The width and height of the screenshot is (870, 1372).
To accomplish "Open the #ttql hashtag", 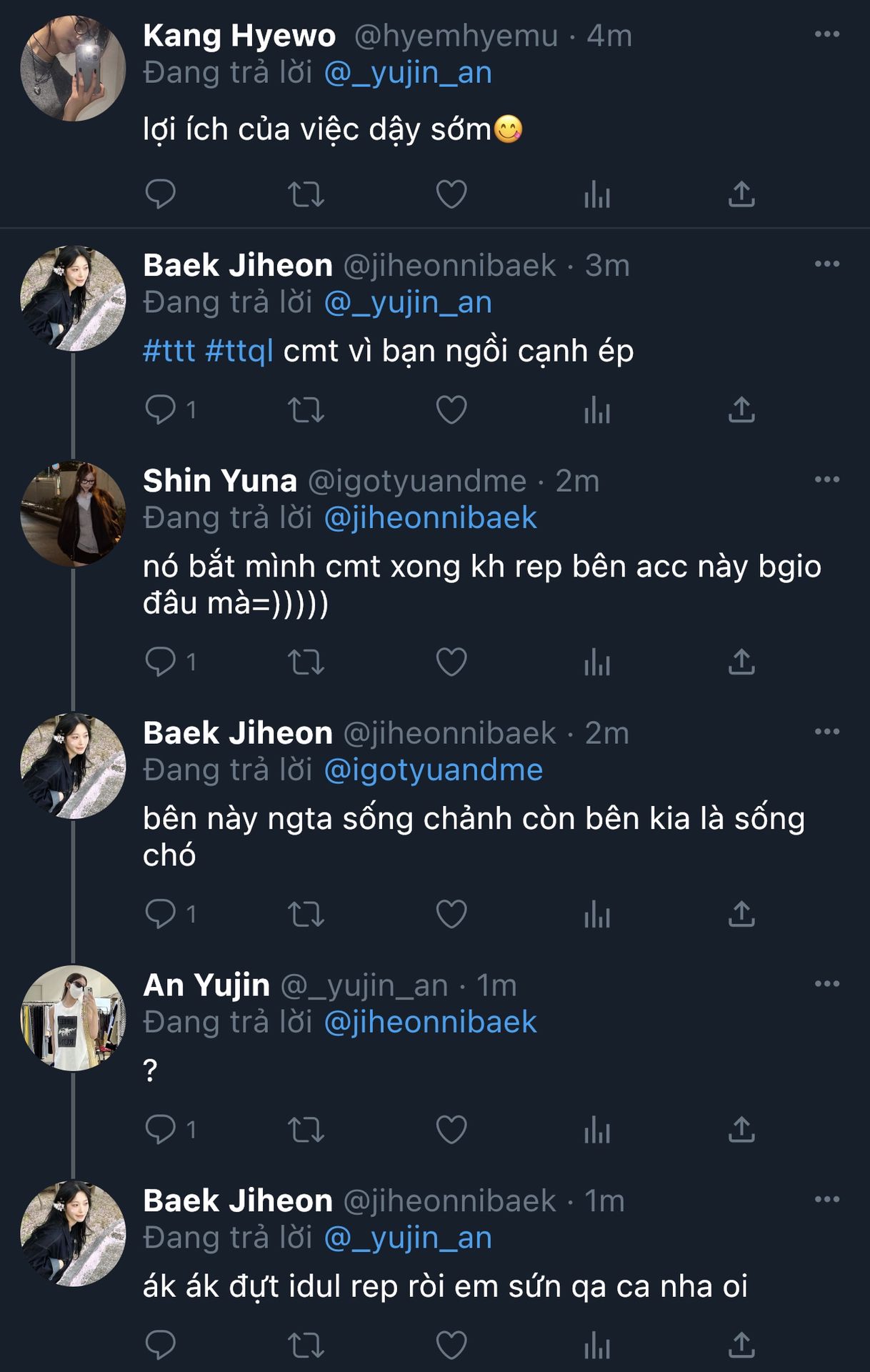I will (x=239, y=351).
